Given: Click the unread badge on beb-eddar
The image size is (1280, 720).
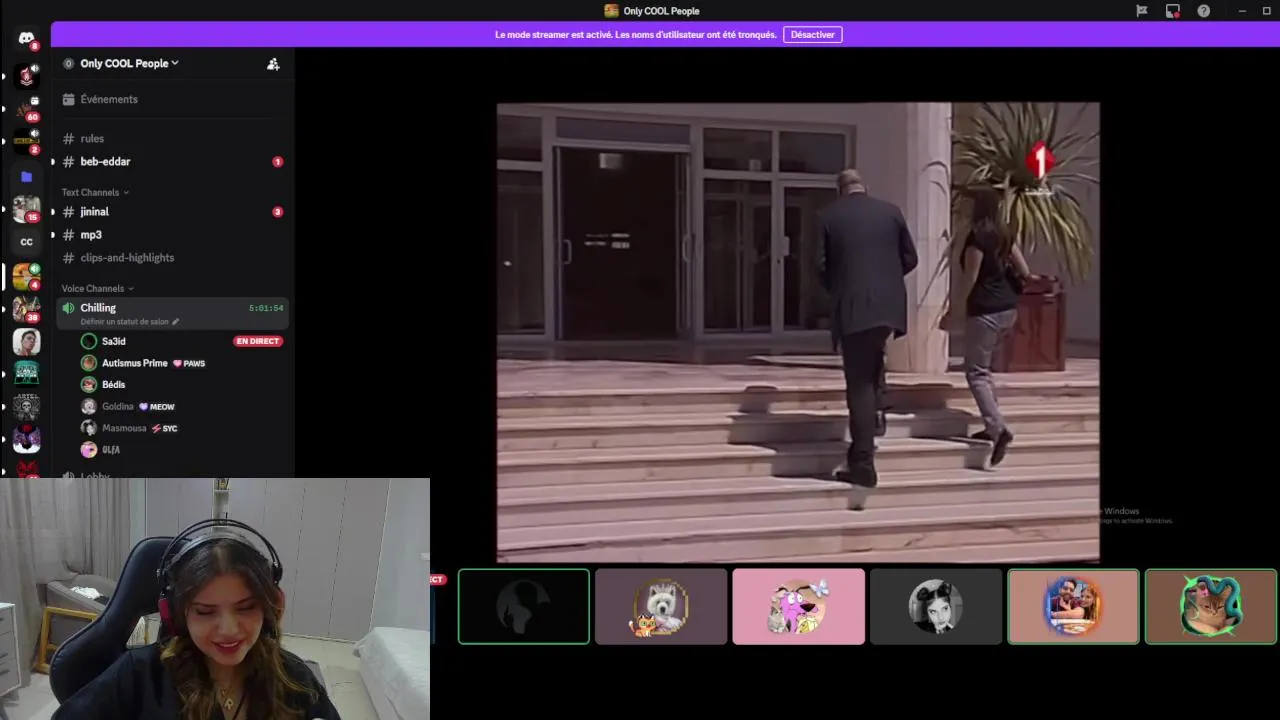Looking at the screenshot, I should point(277,162).
